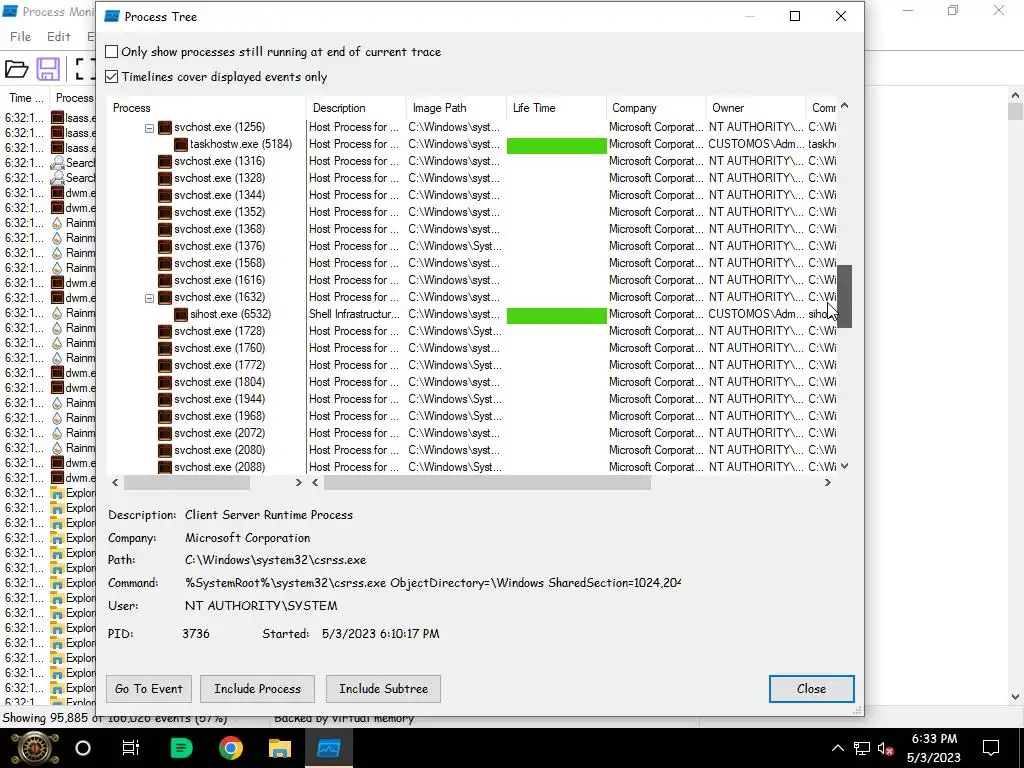Close the Process Tree dialog with the Close button
The height and width of the screenshot is (768, 1024).
pos(811,689)
